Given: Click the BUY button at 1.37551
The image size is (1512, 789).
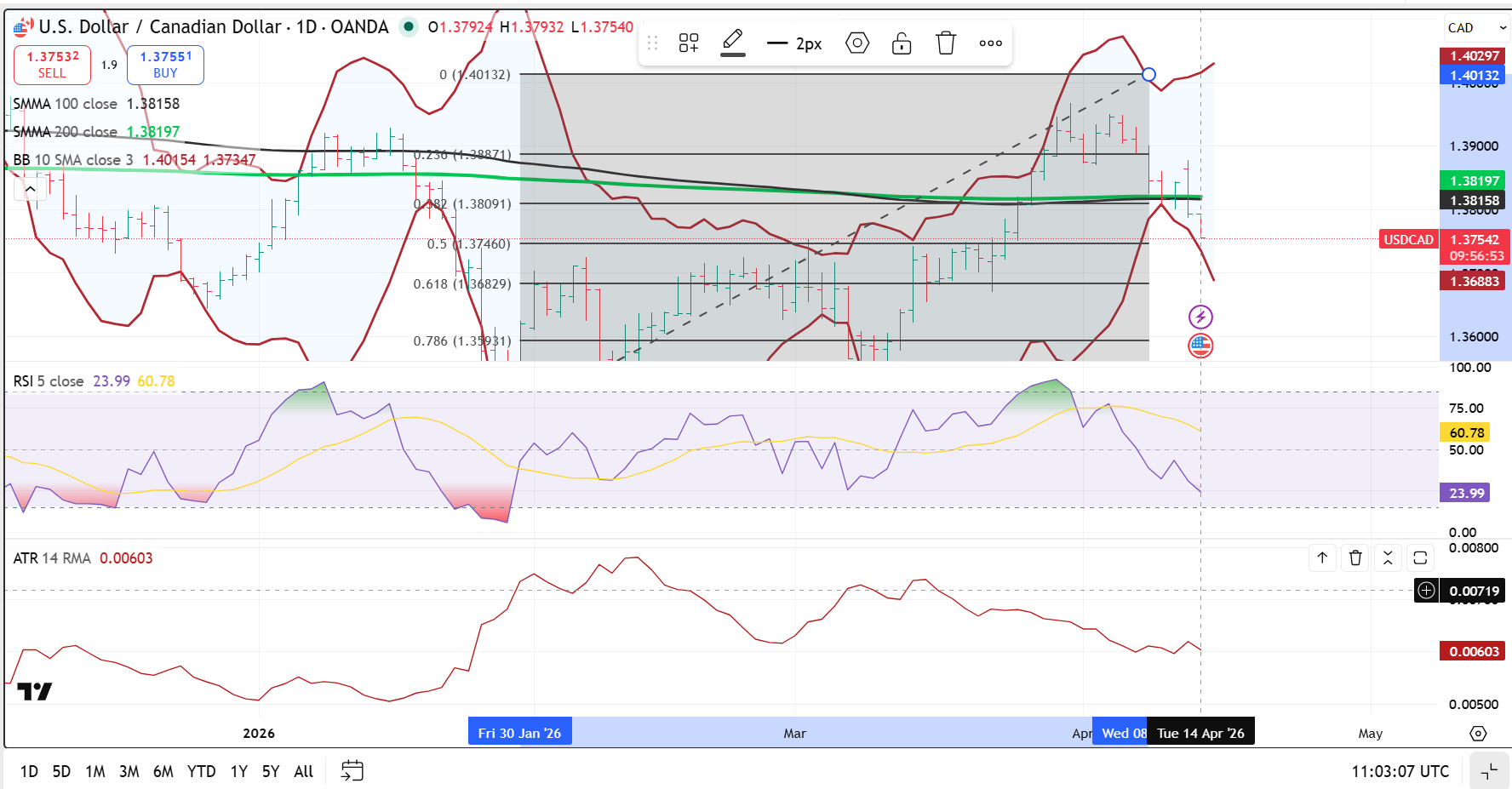Looking at the screenshot, I should [x=165, y=65].
